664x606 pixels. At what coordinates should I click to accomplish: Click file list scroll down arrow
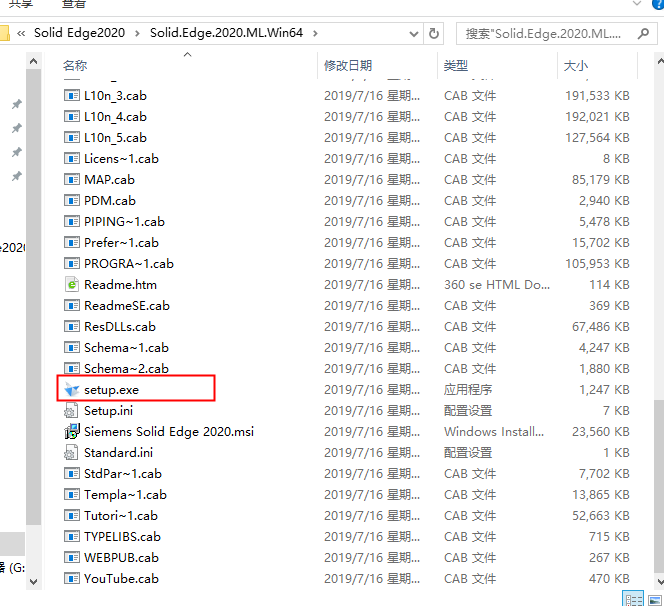659,581
